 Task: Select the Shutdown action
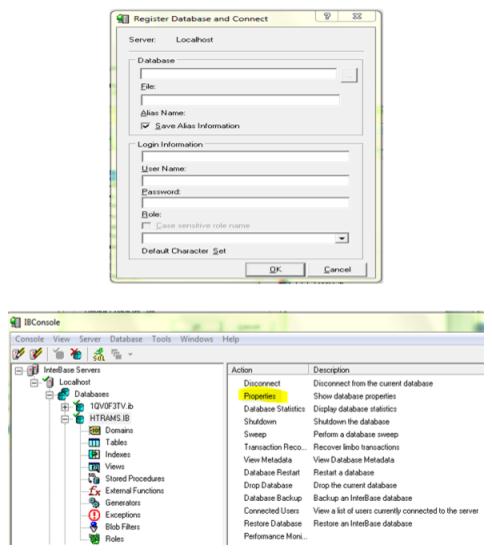[260, 422]
